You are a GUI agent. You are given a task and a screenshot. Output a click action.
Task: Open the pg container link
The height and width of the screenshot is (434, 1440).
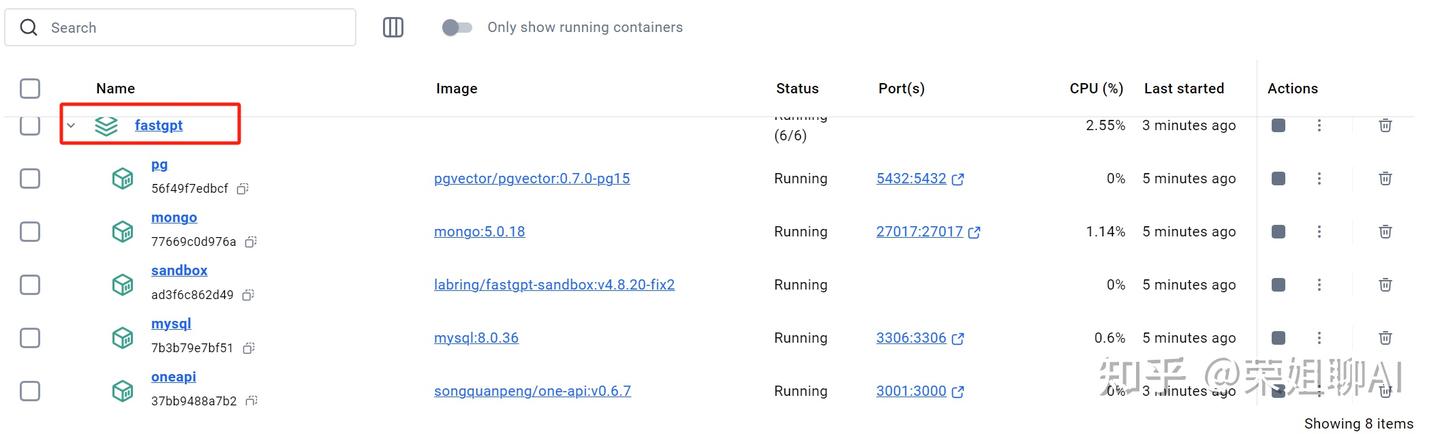pos(160,164)
